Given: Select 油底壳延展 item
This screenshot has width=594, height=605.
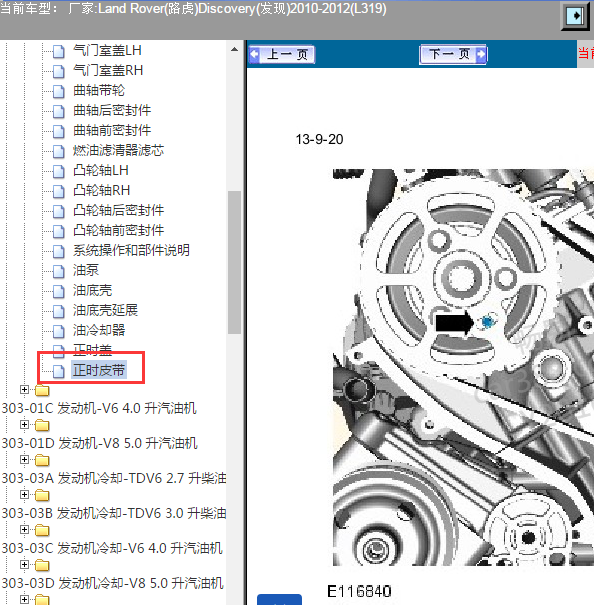Looking at the screenshot, I should 105,311.
